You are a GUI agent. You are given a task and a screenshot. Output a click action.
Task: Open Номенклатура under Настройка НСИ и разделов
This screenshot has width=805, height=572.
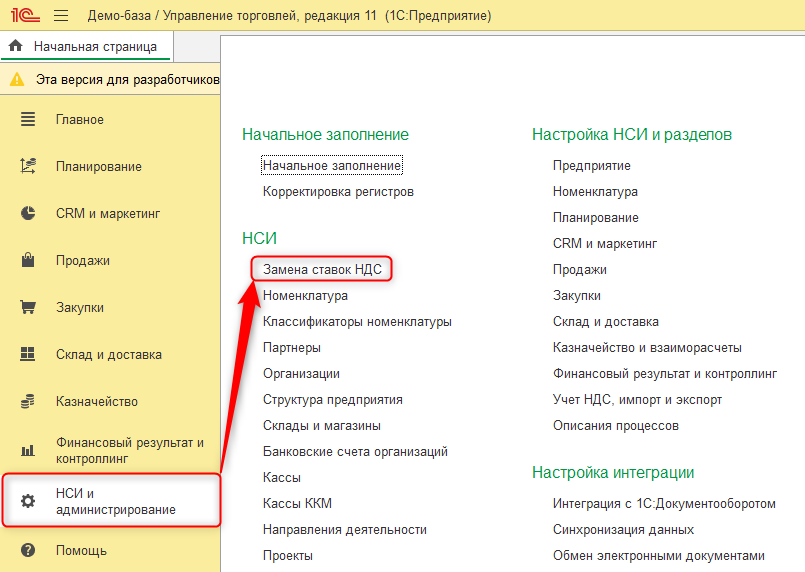[x=596, y=192]
